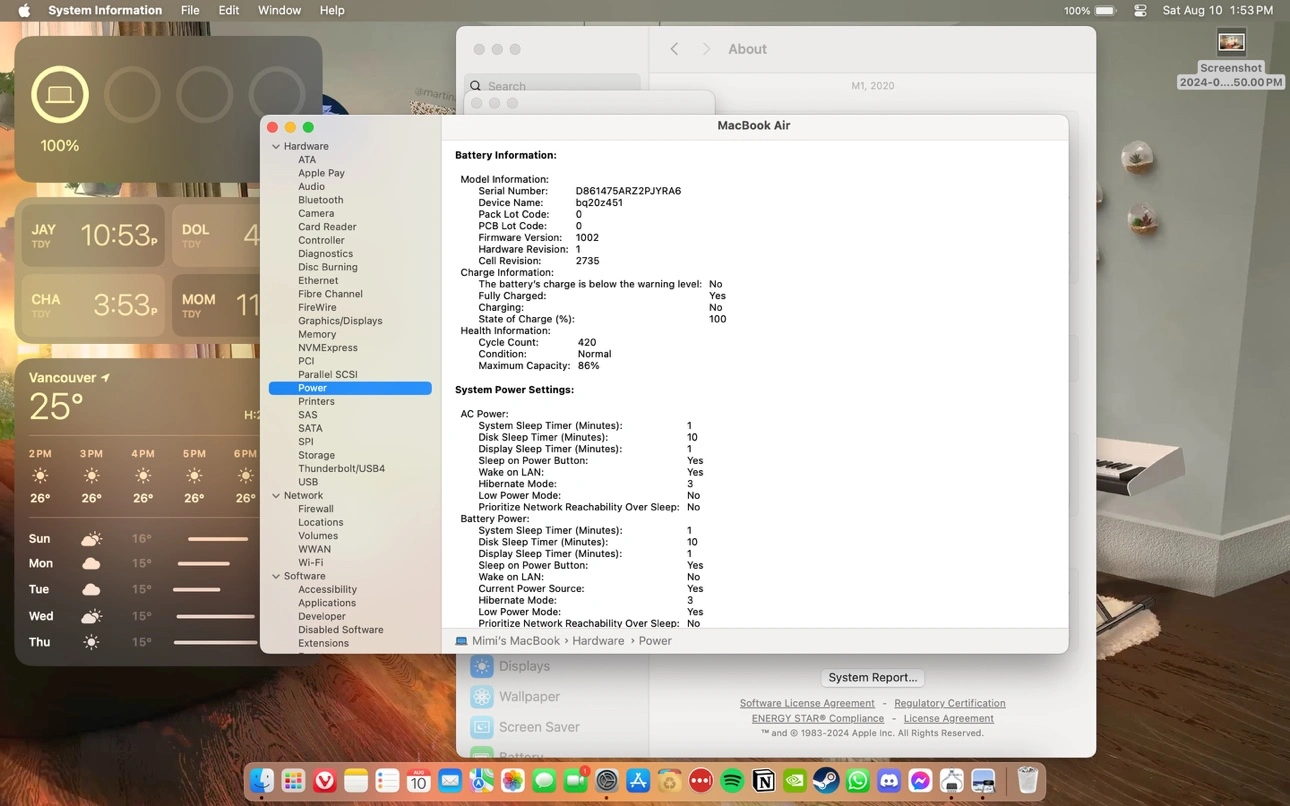The image size is (1290, 806).
Task: Open Launchpad in the dock
Action: [293, 780]
